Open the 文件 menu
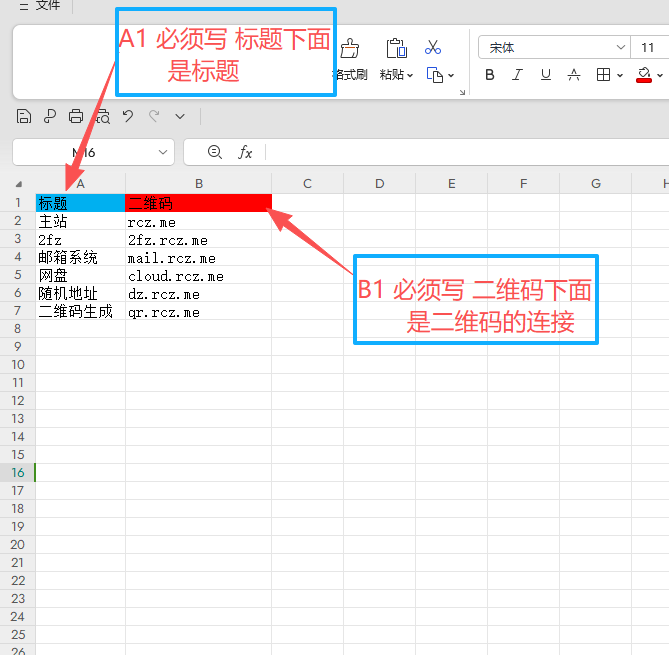The height and width of the screenshot is (655, 669). 47,6
